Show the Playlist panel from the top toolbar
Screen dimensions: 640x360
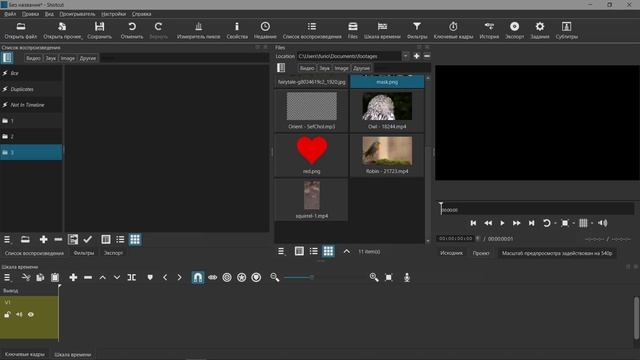312,27
